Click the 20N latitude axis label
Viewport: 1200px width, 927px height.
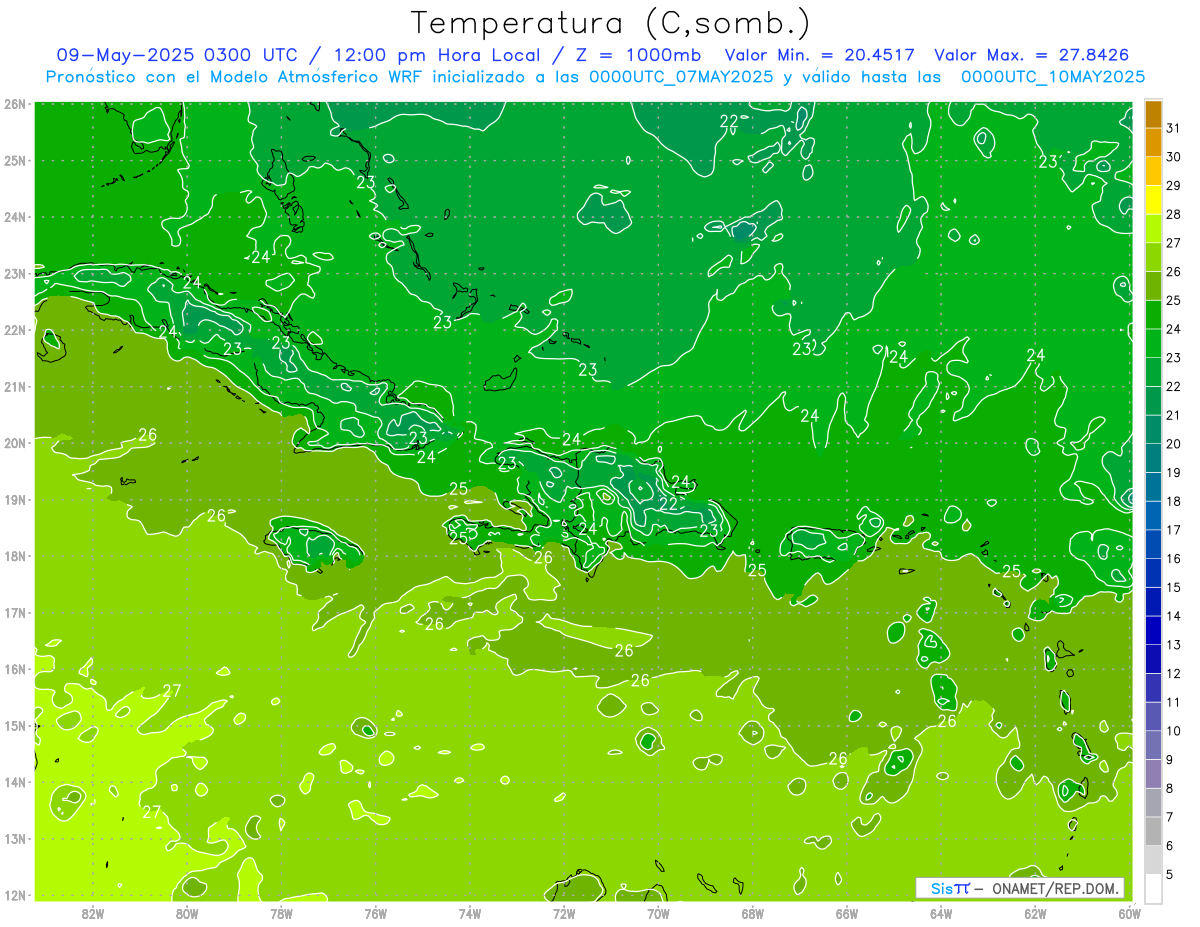(15, 443)
